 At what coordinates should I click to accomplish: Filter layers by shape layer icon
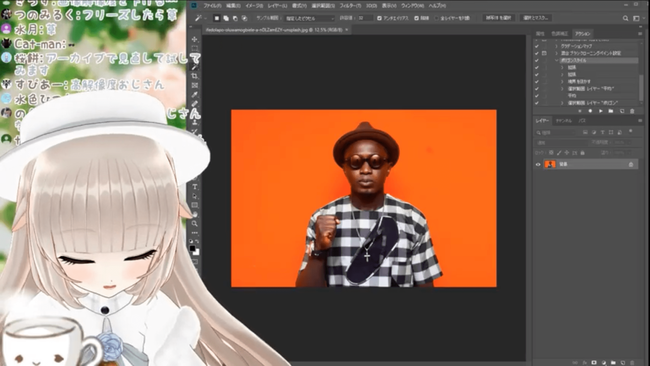click(611, 132)
